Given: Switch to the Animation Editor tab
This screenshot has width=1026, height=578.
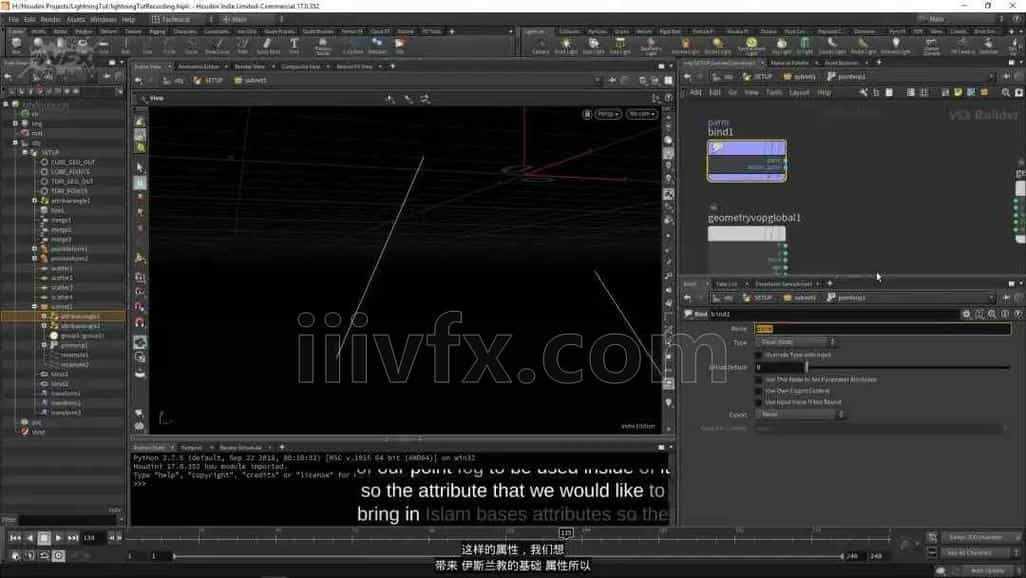Looking at the screenshot, I should point(199,66).
